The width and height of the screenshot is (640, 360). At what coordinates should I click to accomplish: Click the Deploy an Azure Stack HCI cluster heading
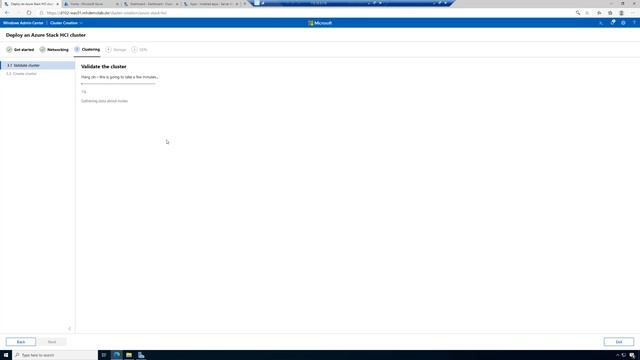(x=46, y=35)
